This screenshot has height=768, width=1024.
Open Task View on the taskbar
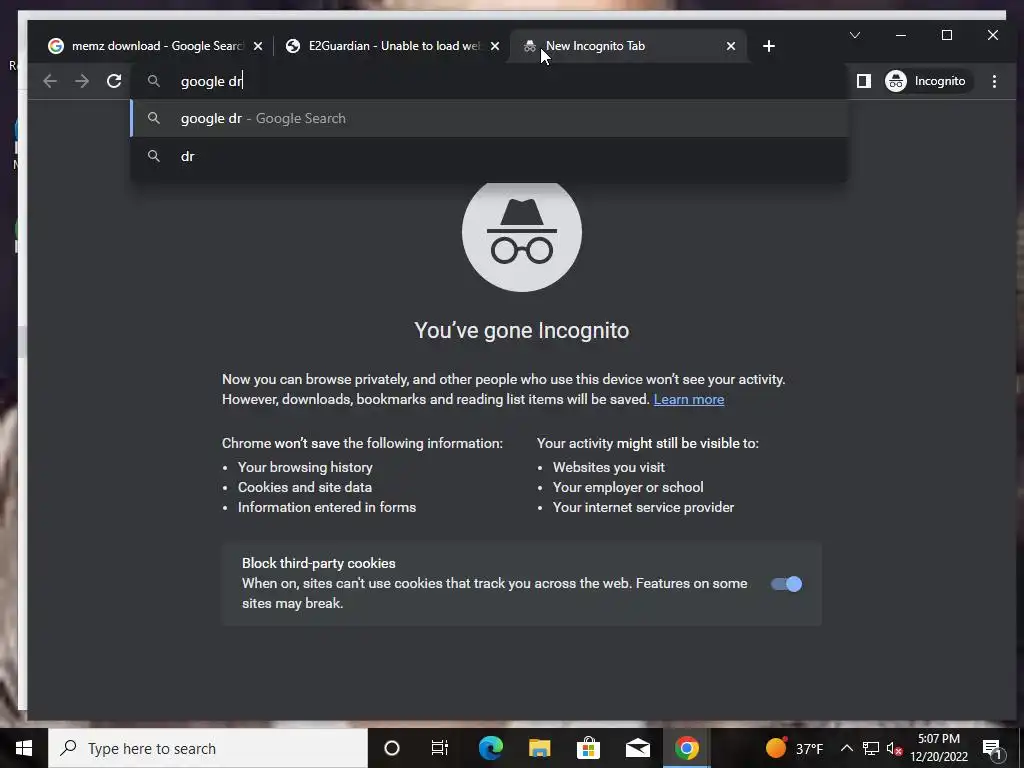(x=440, y=748)
